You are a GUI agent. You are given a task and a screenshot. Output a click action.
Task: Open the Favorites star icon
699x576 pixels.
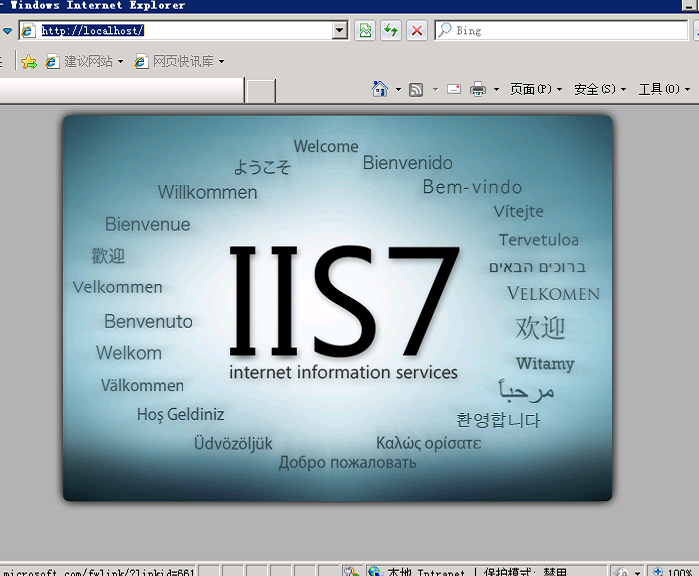click(x=29, y=62)
